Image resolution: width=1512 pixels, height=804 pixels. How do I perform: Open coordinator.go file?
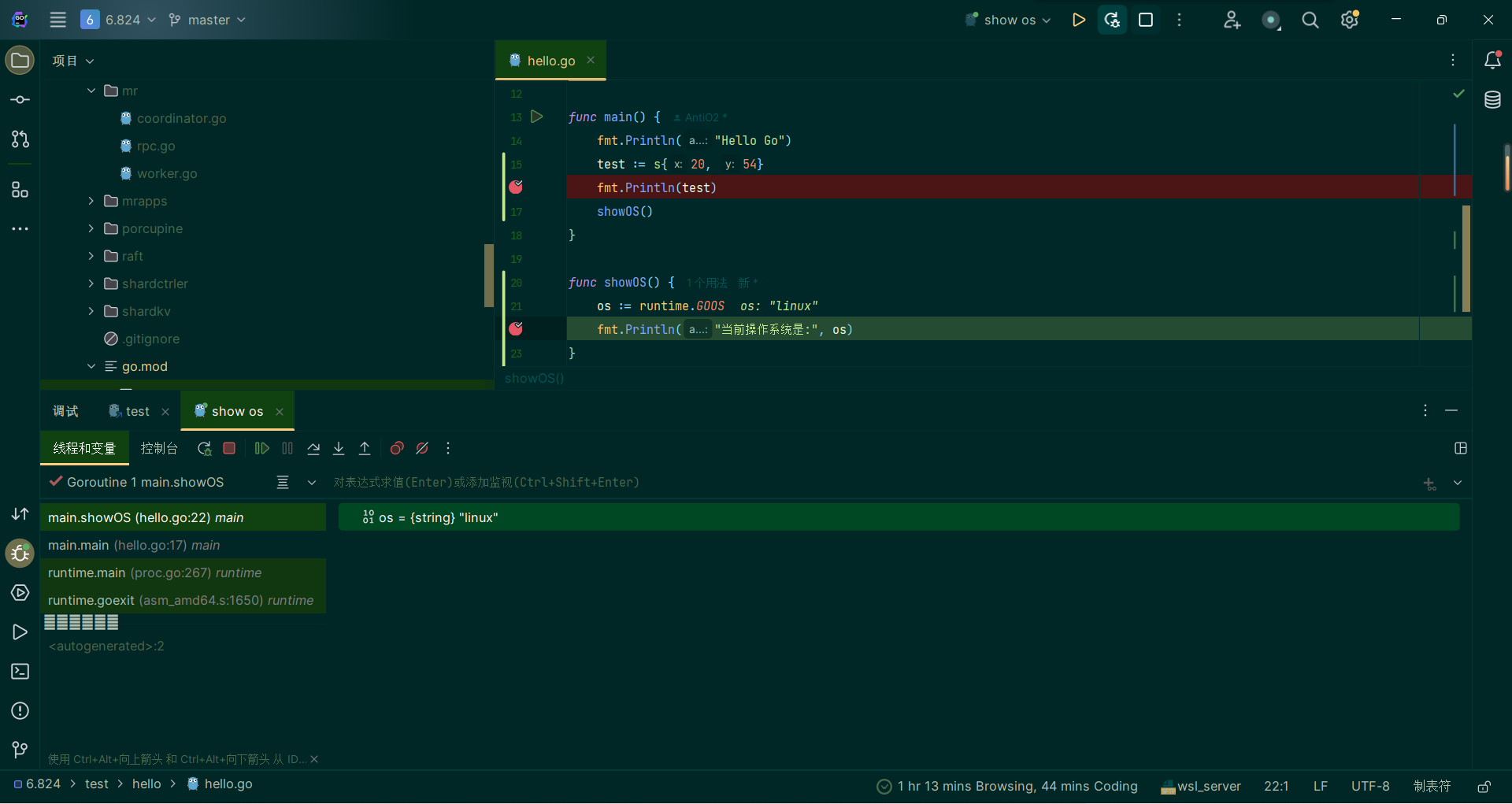[x=181, y=118]
